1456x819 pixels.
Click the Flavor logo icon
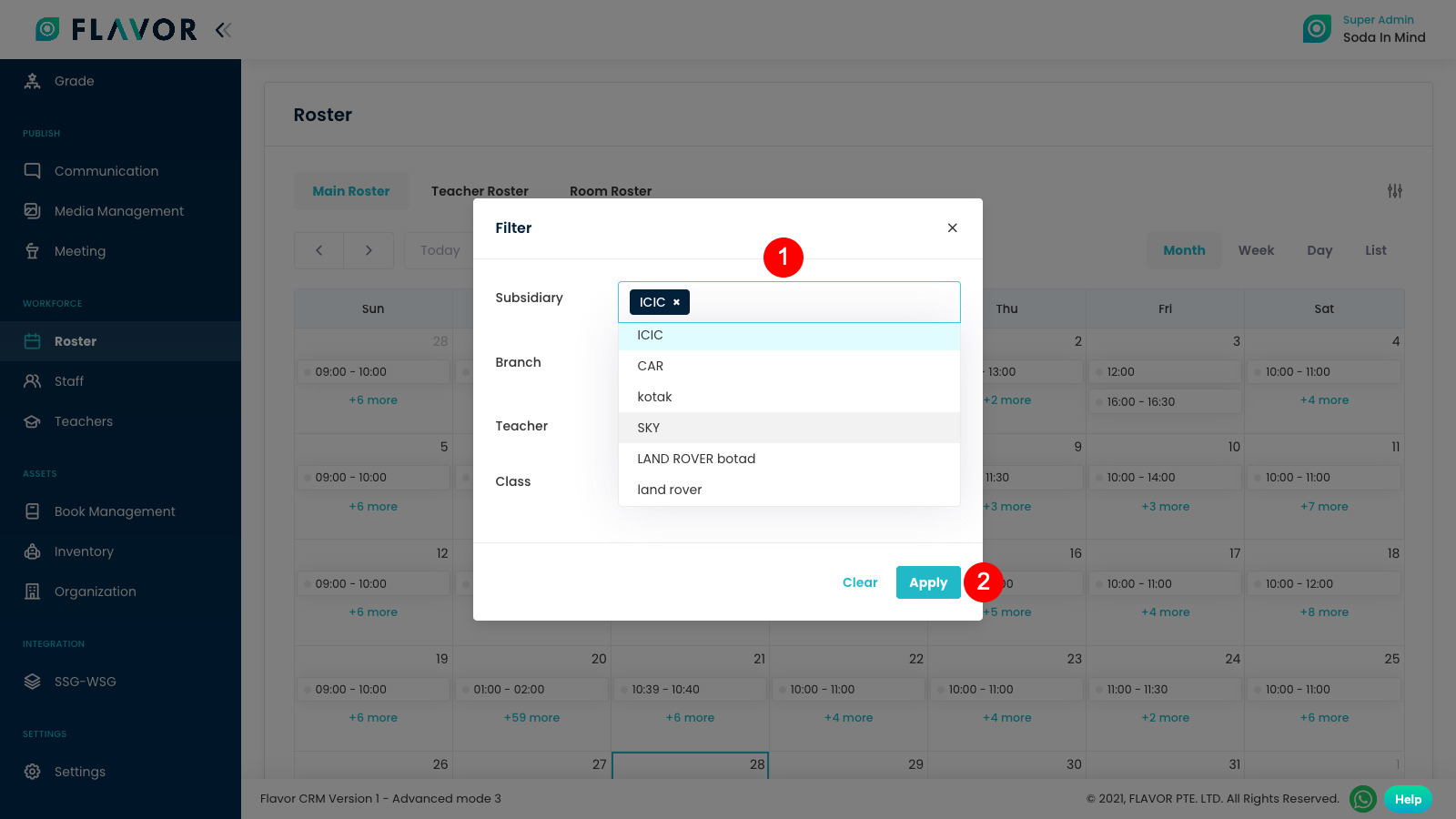coord(47,29)
